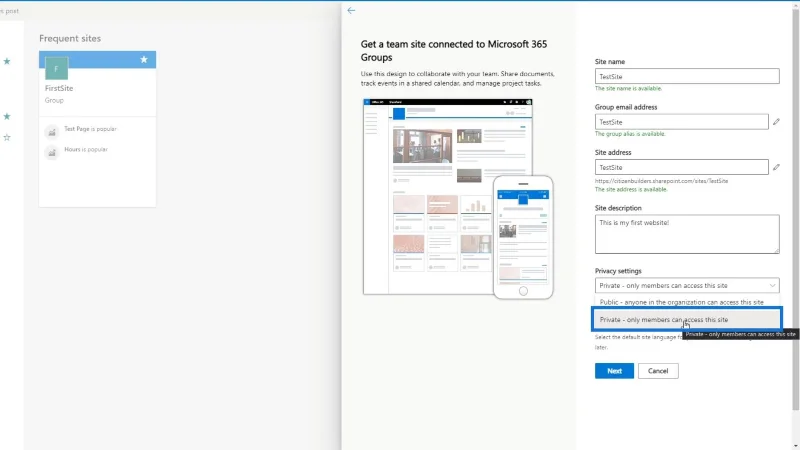Click the Test Page is popular icon
The image size is (800, 450).
pos(52,132)
